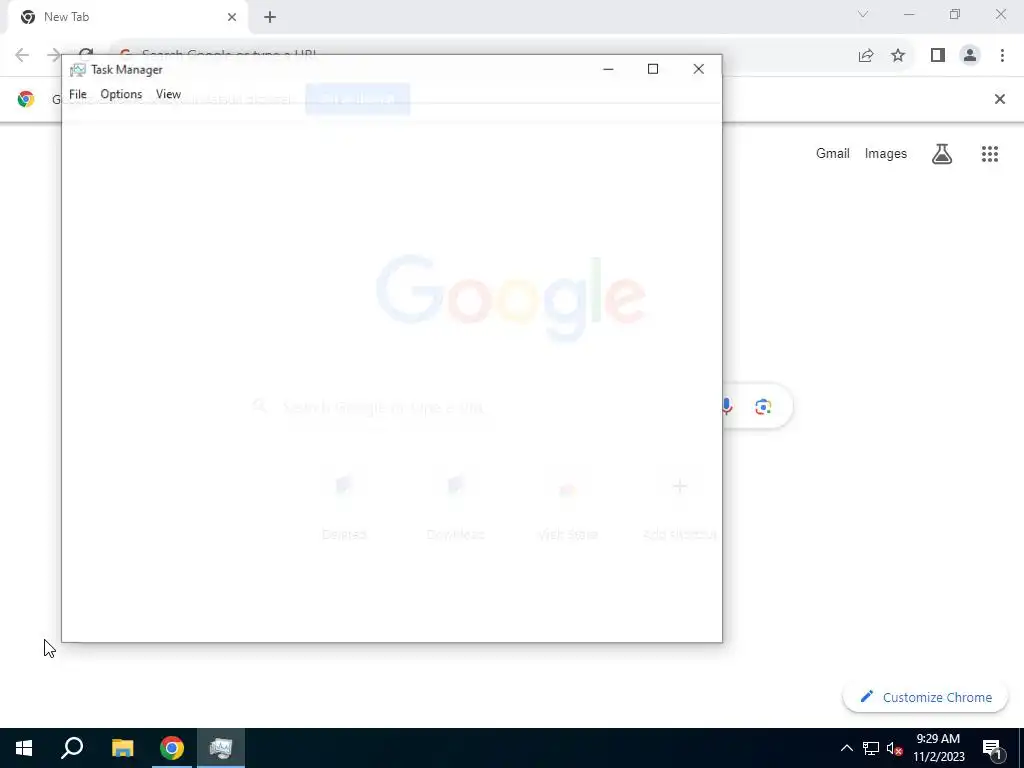Switch to Chrome from the taskbar
The width and height of the screenshot is (1024, 768).
pos(172,748)
